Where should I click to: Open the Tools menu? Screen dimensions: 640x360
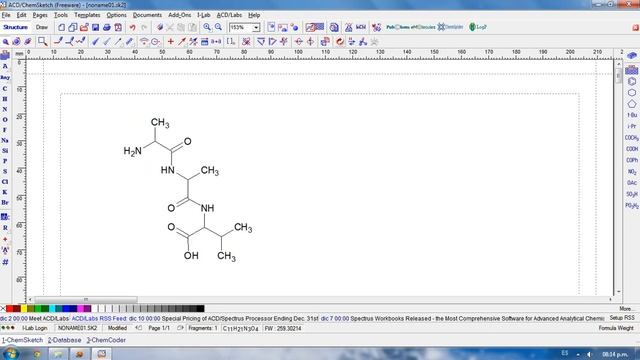pos(61,15)
